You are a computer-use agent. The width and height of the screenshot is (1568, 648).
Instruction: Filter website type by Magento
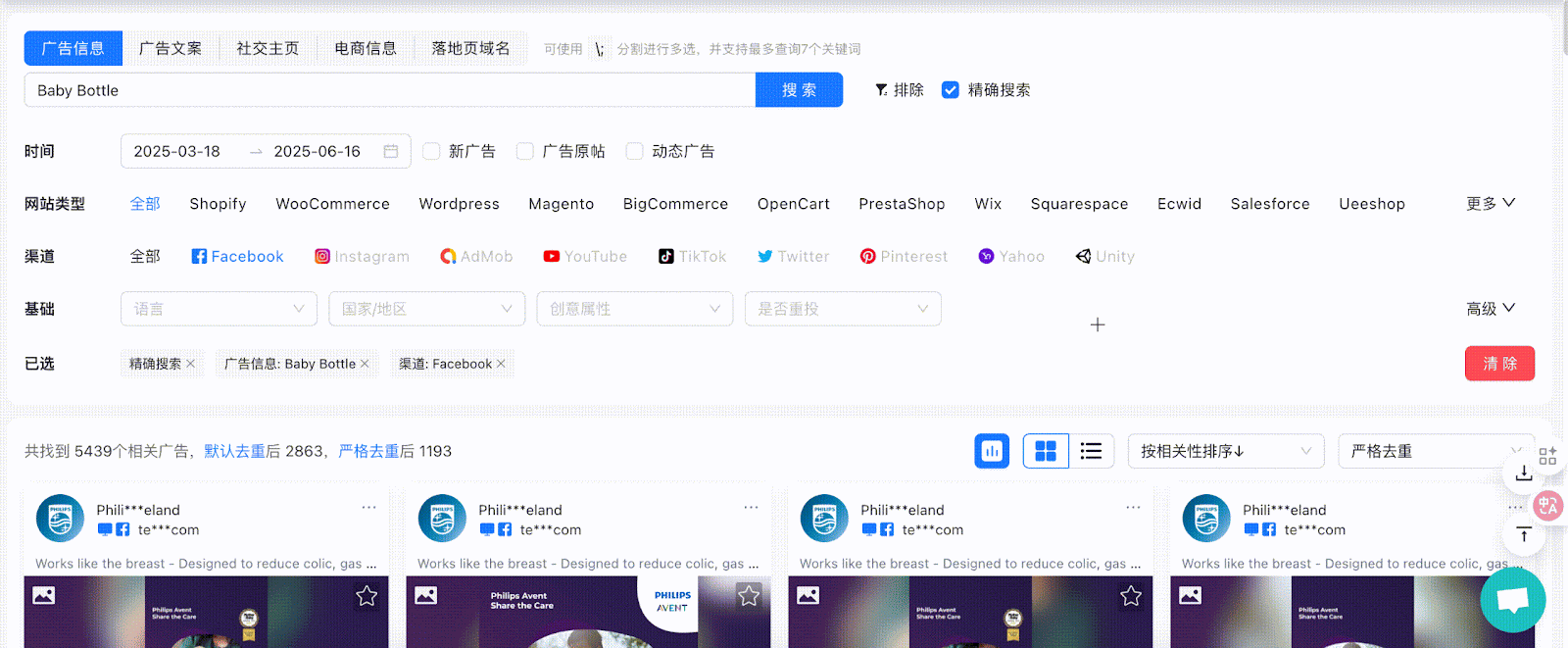[561, 204]
